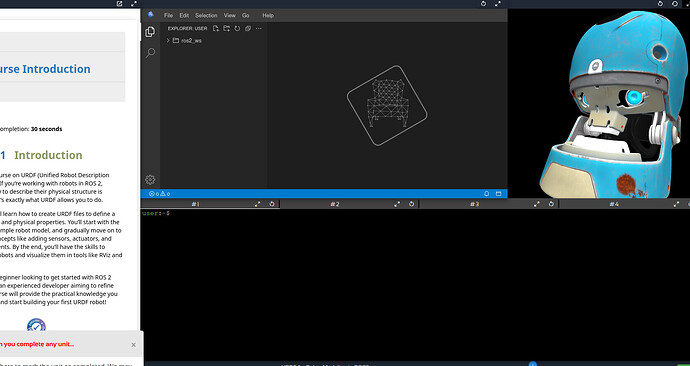Reload the robot simulation panel
This screenshot has height=366, width=690.
pyautogui.click(x=660, y=4)
